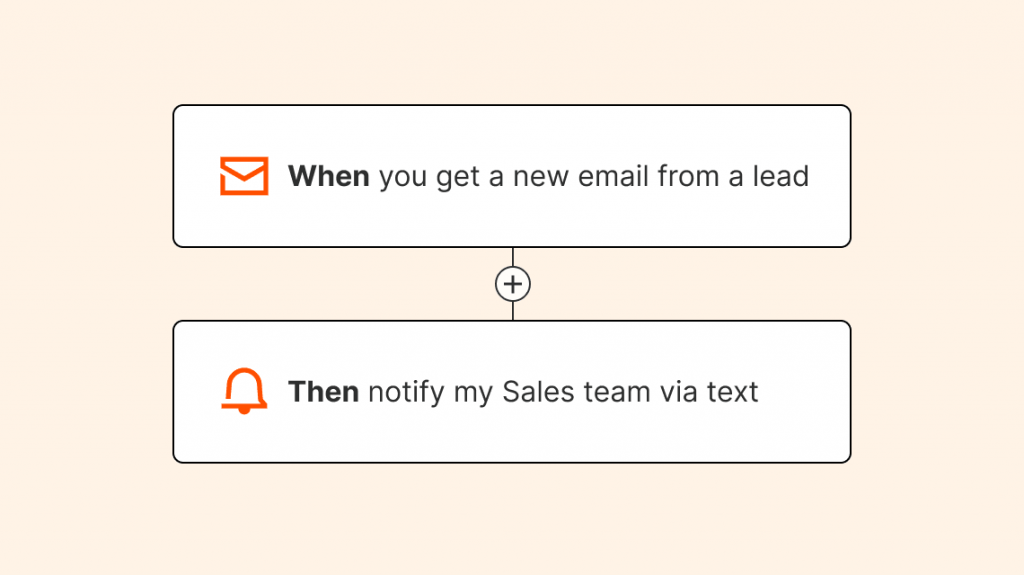Select the bold word When
The image size is (1024, 575).
coord(328,176)
